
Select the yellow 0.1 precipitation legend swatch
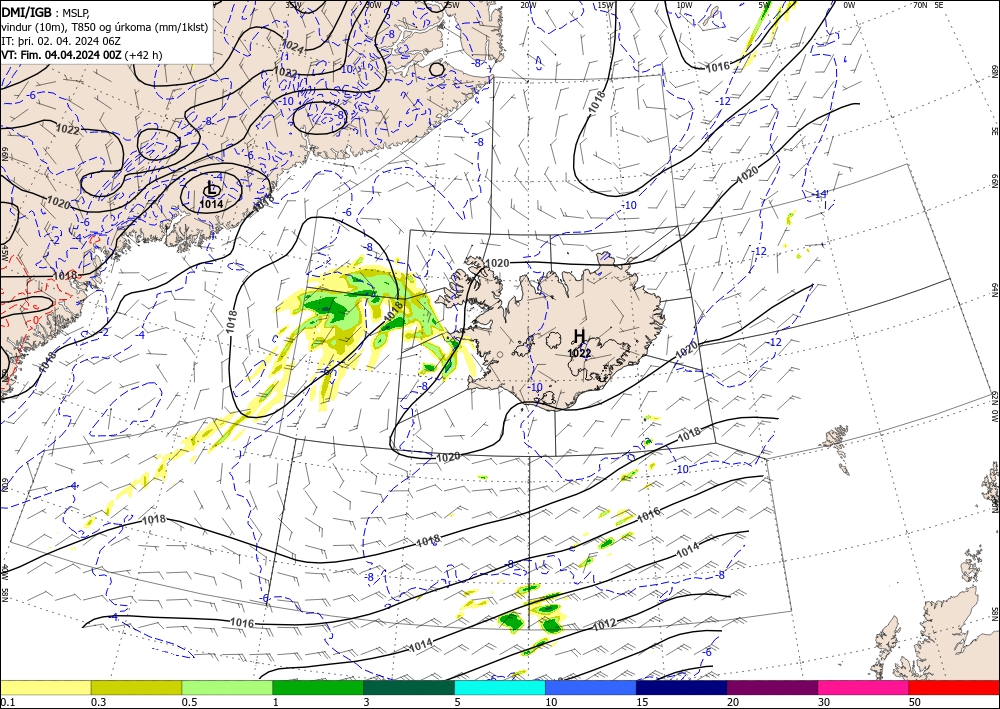(x=45, y=687)
